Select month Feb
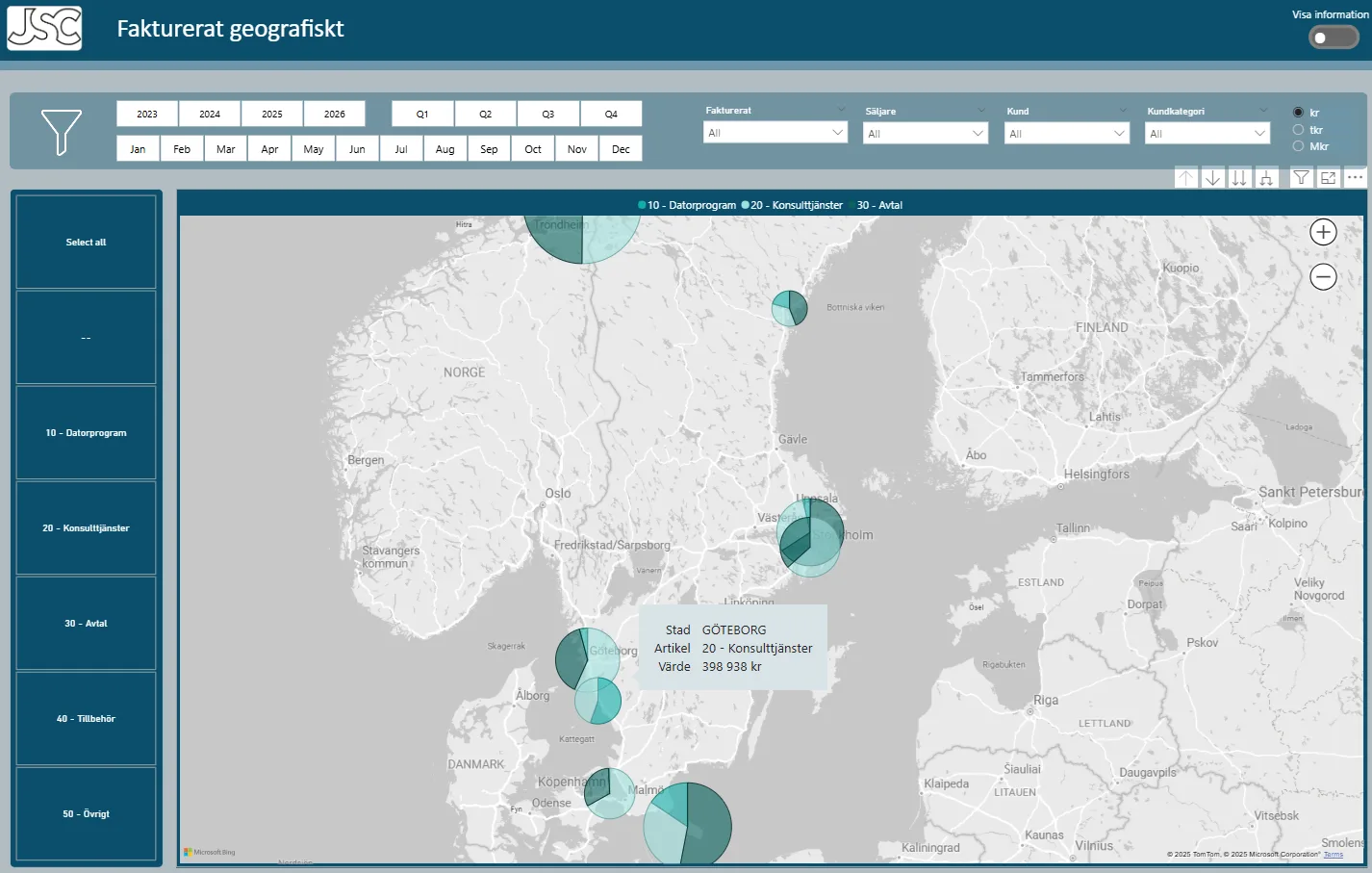 (x=182, y=149)
